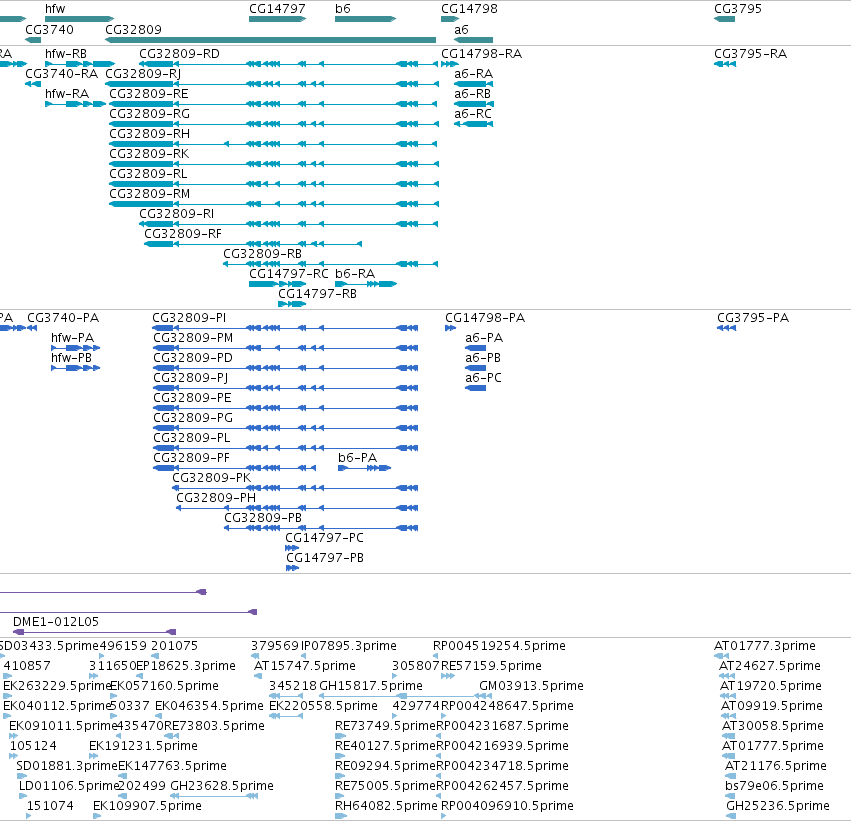Select protein CG14797-PC
851x821 pixels.
pos(292,548)
